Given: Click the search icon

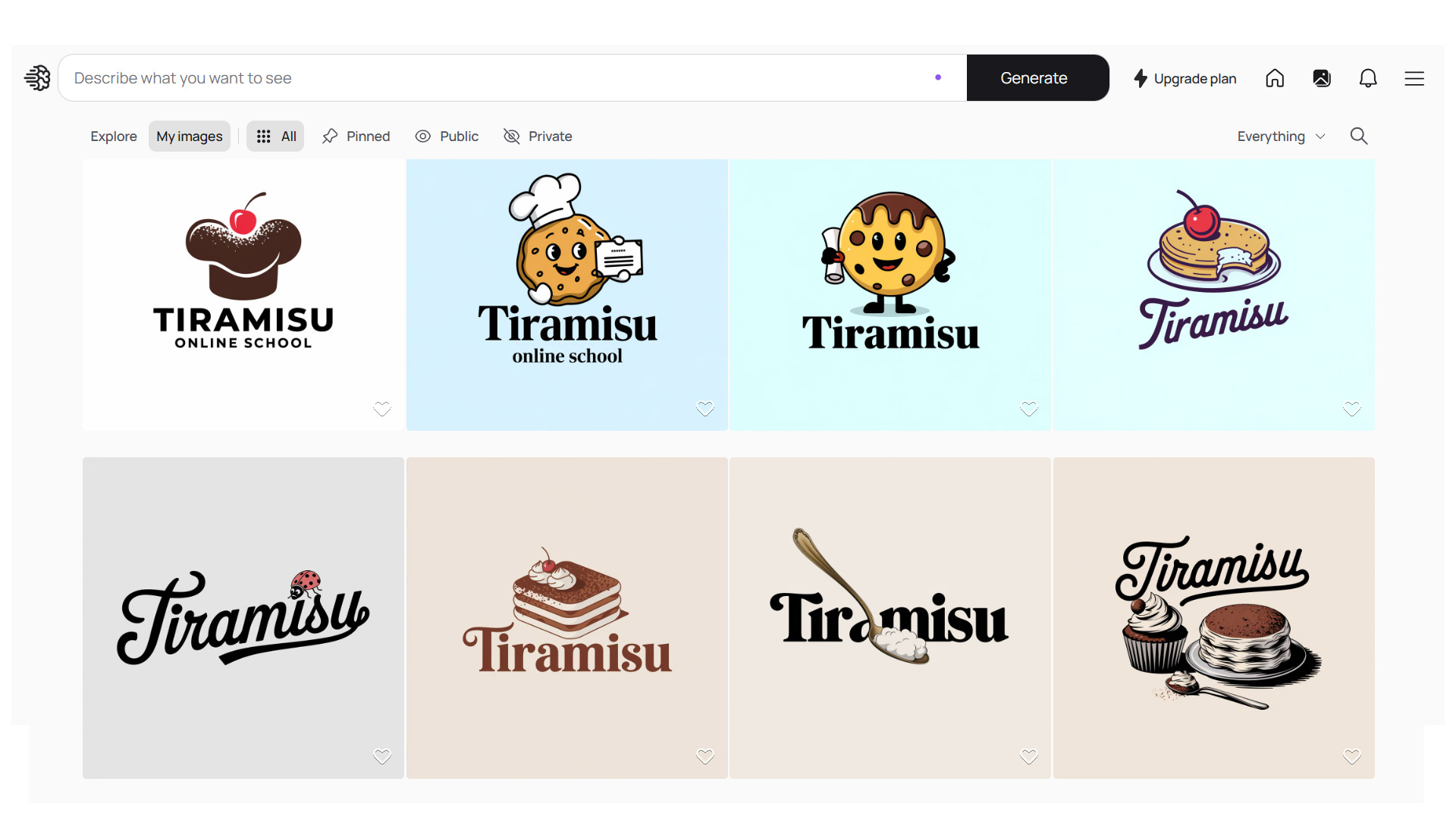Looking at the screenshot, I should 1359,136.
